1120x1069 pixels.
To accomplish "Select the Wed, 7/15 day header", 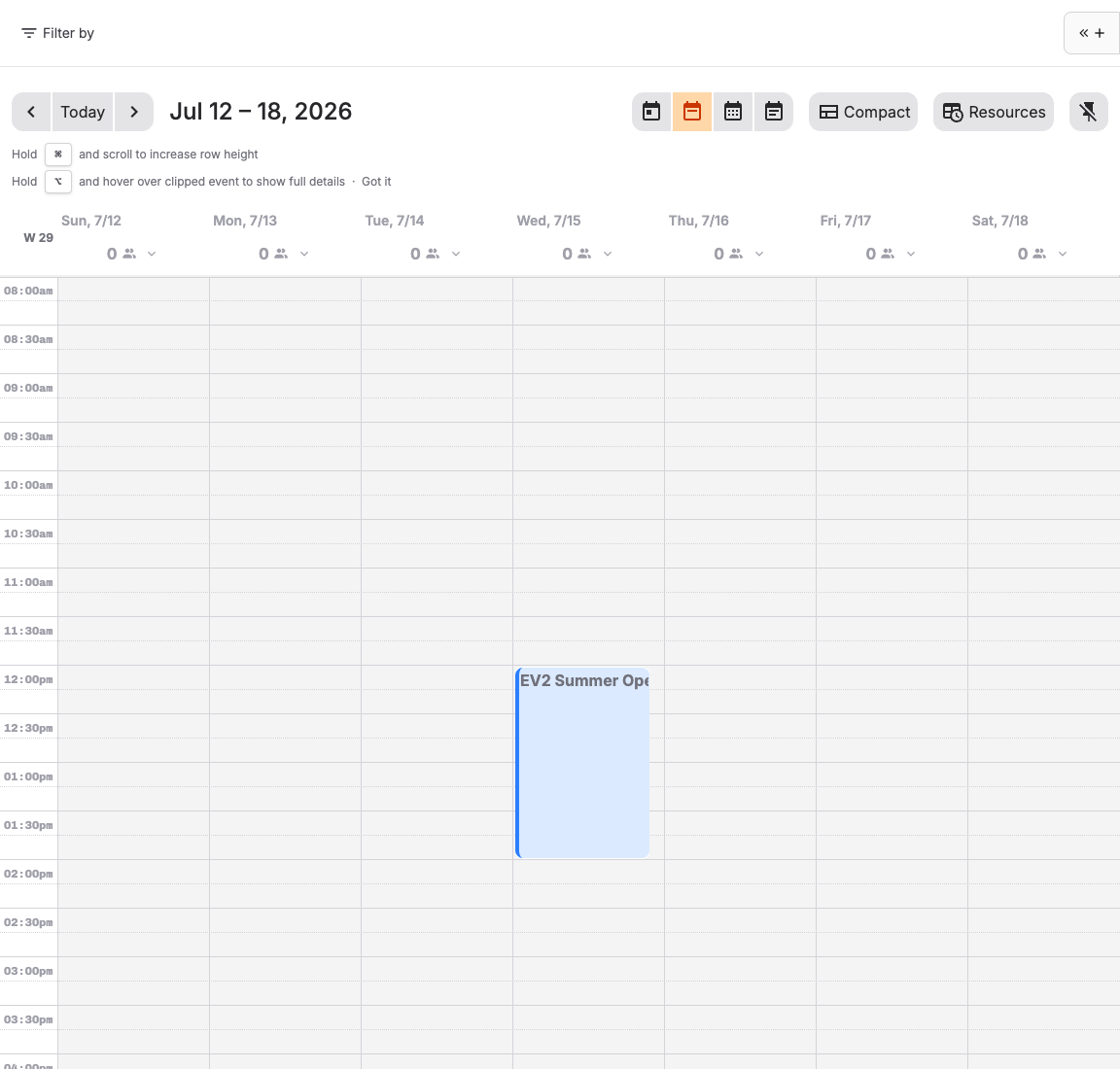I will pyautogui.click(x=548, y=221).
